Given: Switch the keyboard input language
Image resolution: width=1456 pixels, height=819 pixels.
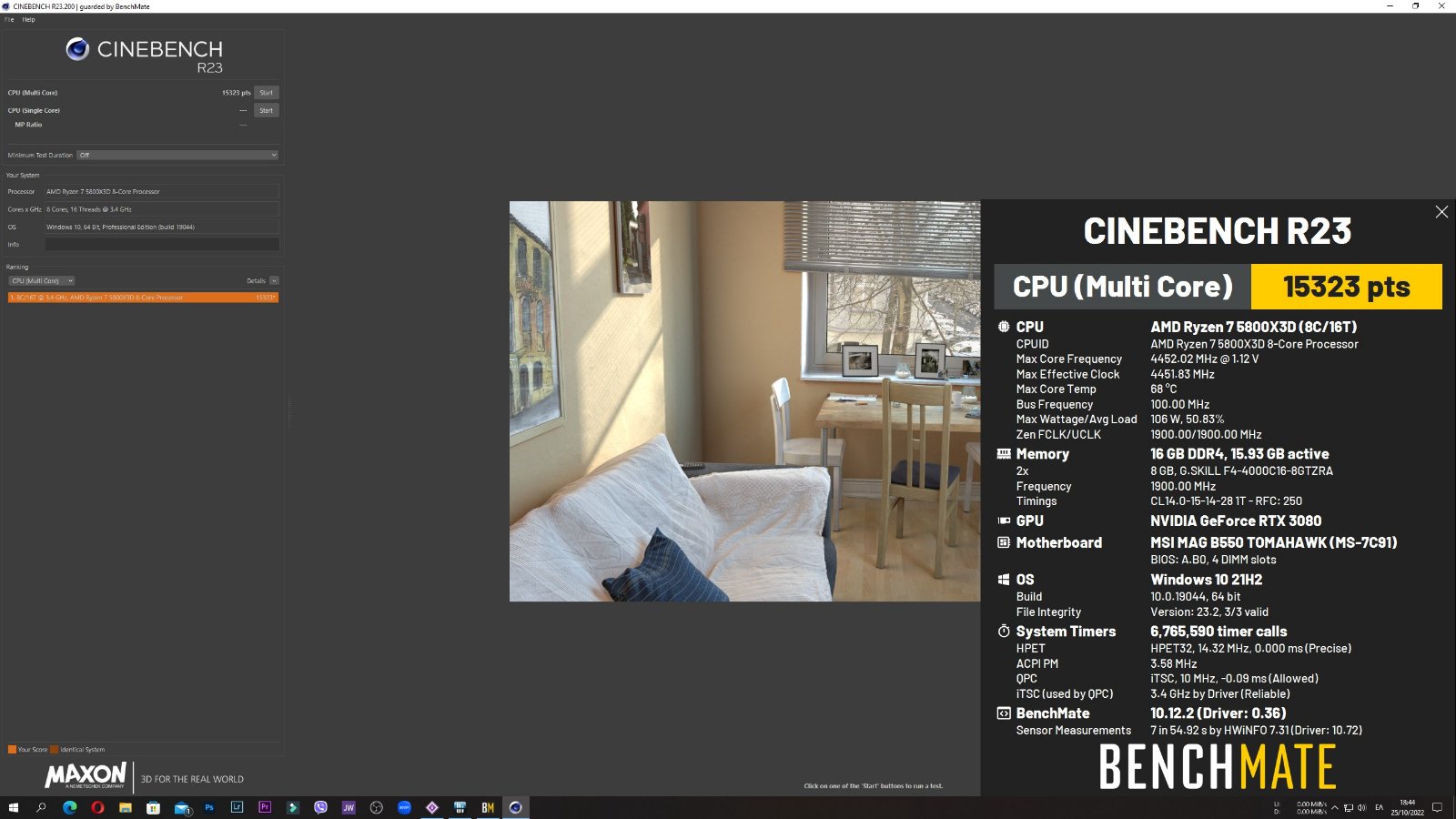Looking at the screenshot, I should pyautogui.click(x=1380, y=807).
